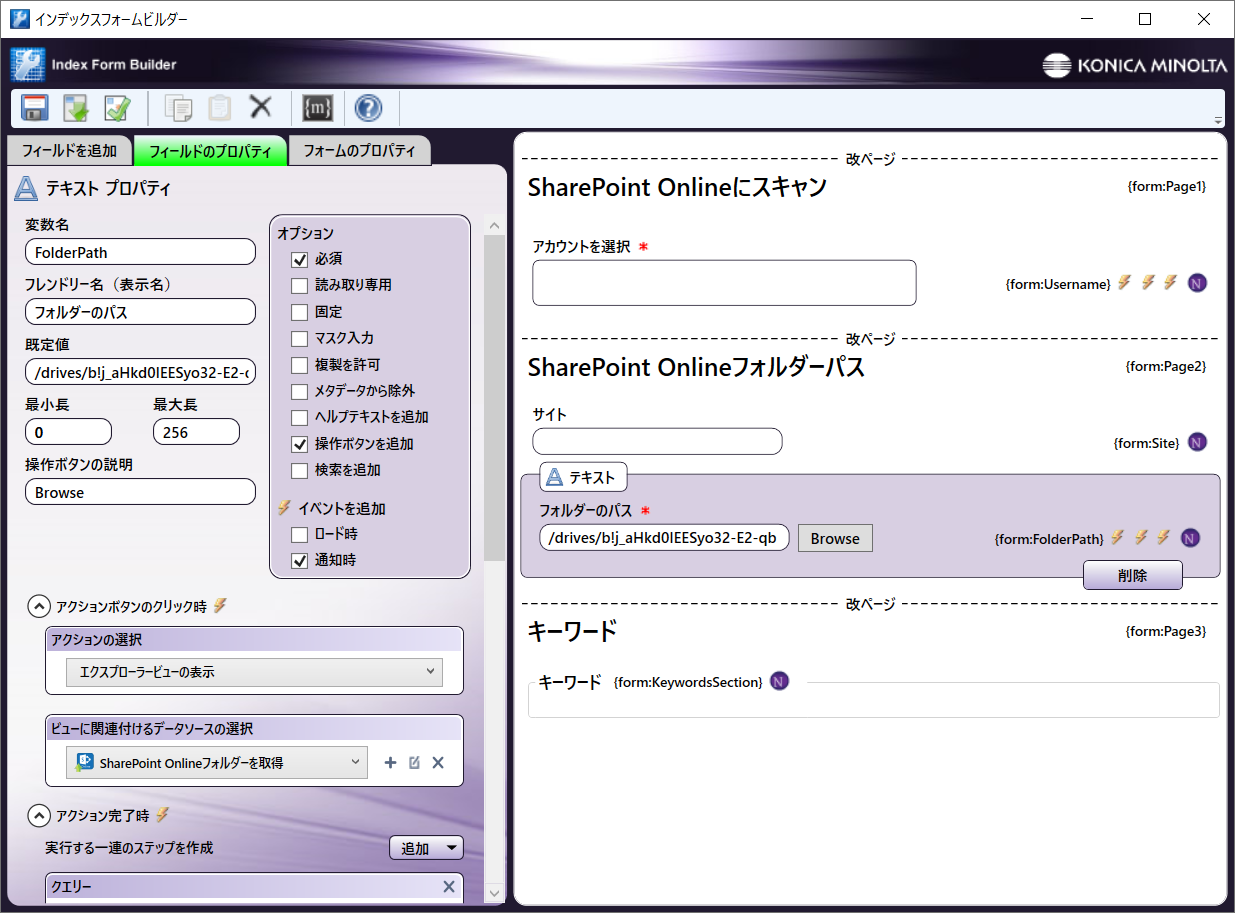Open the SharePoint Onlineフォルダーを取得 data source dropdown

coord(217,762)
